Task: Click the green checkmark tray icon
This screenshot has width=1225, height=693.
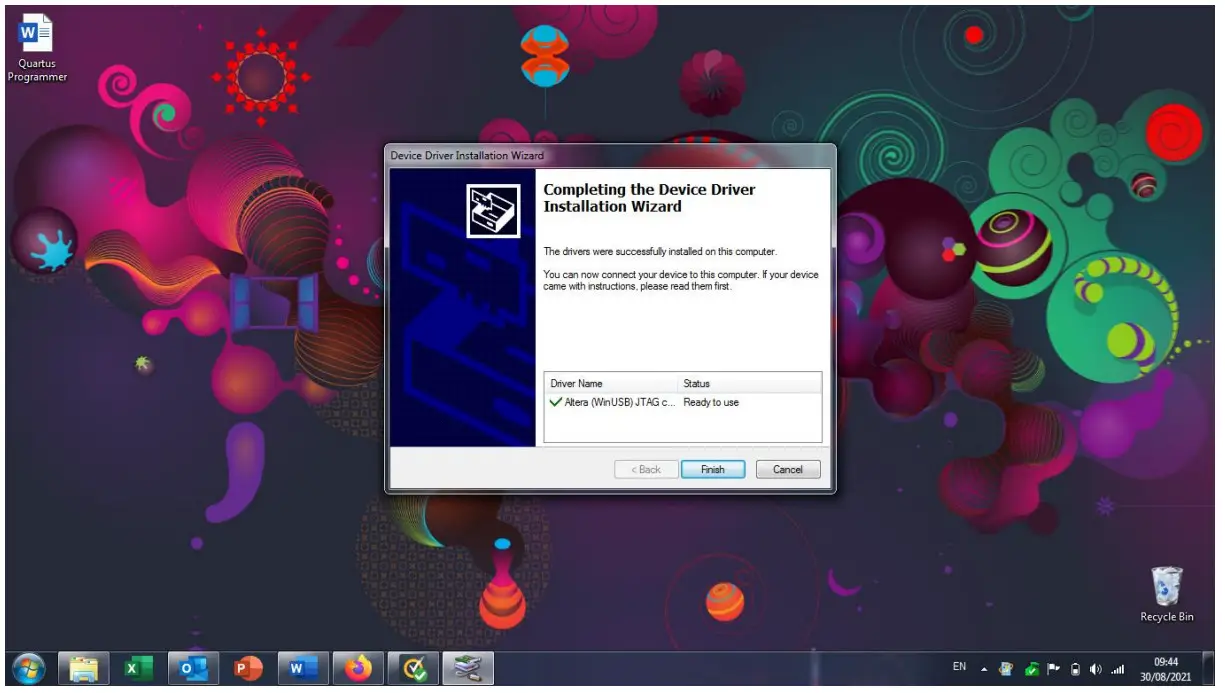Action: click(x=1031, y=669)
